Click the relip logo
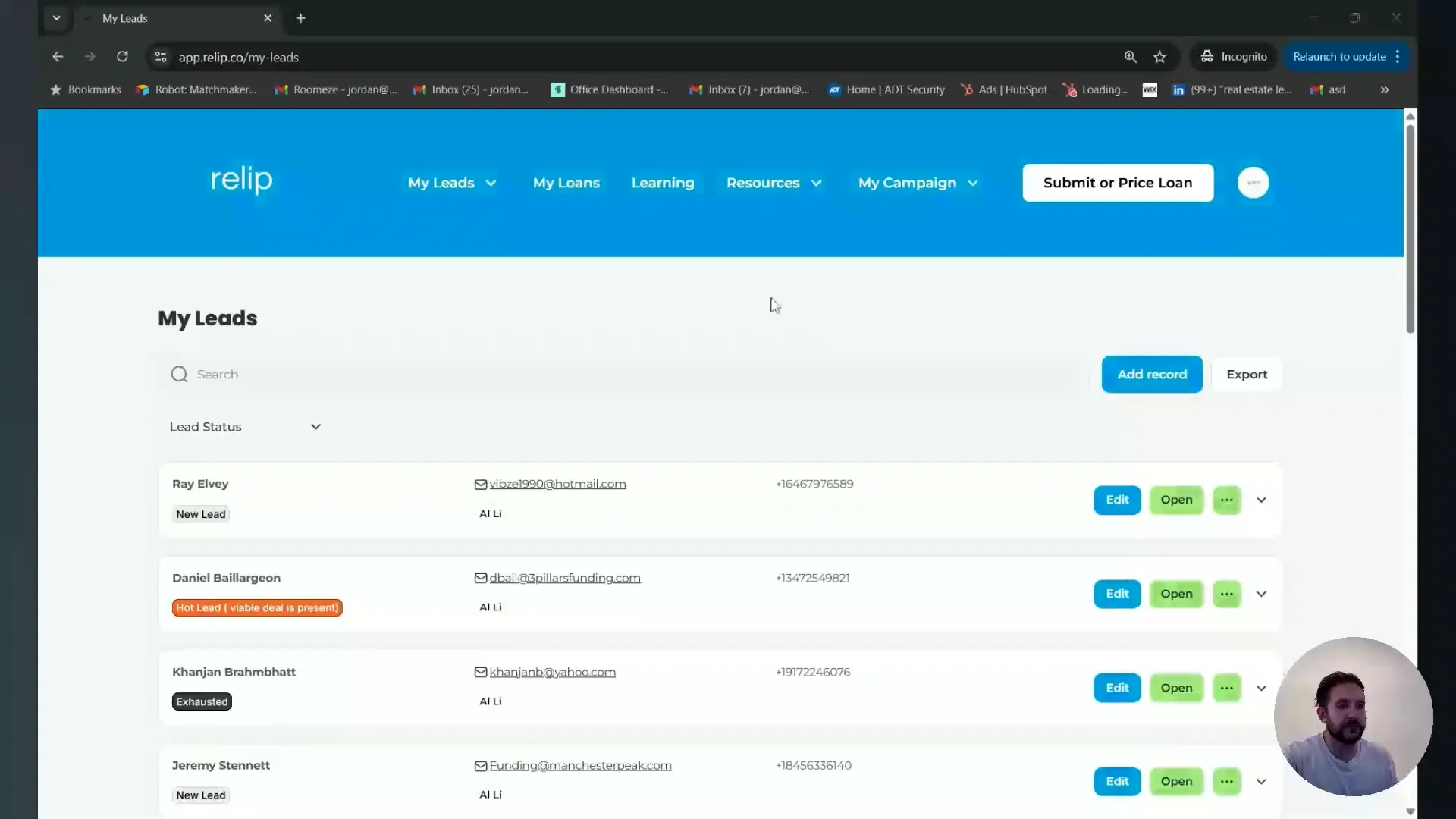This screenshot has width=1456, height=819. click(x=241, y=180)
